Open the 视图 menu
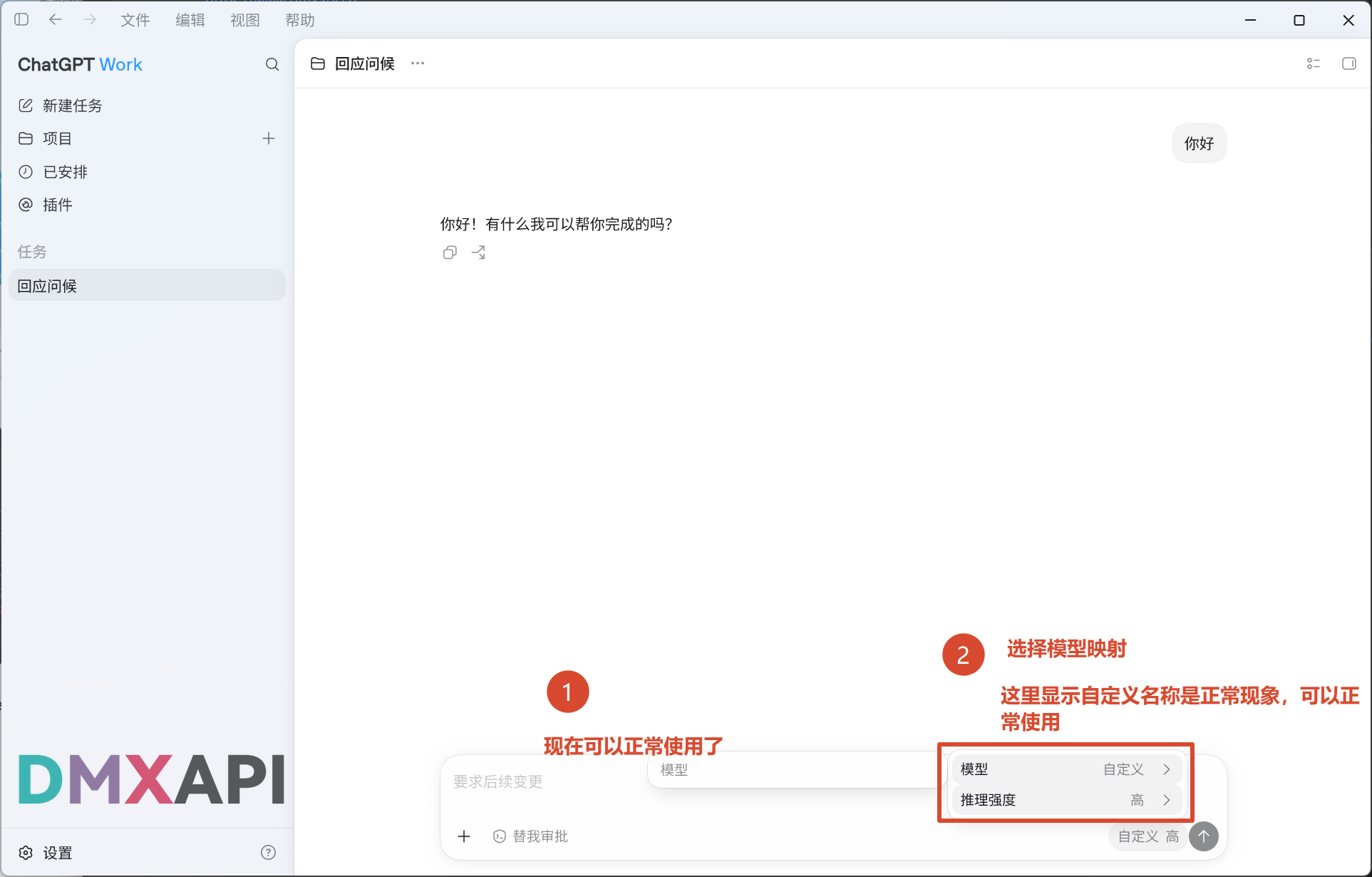Image resolution: width=1372 pixels, height=877 pixels. click(x=245, y=20)
